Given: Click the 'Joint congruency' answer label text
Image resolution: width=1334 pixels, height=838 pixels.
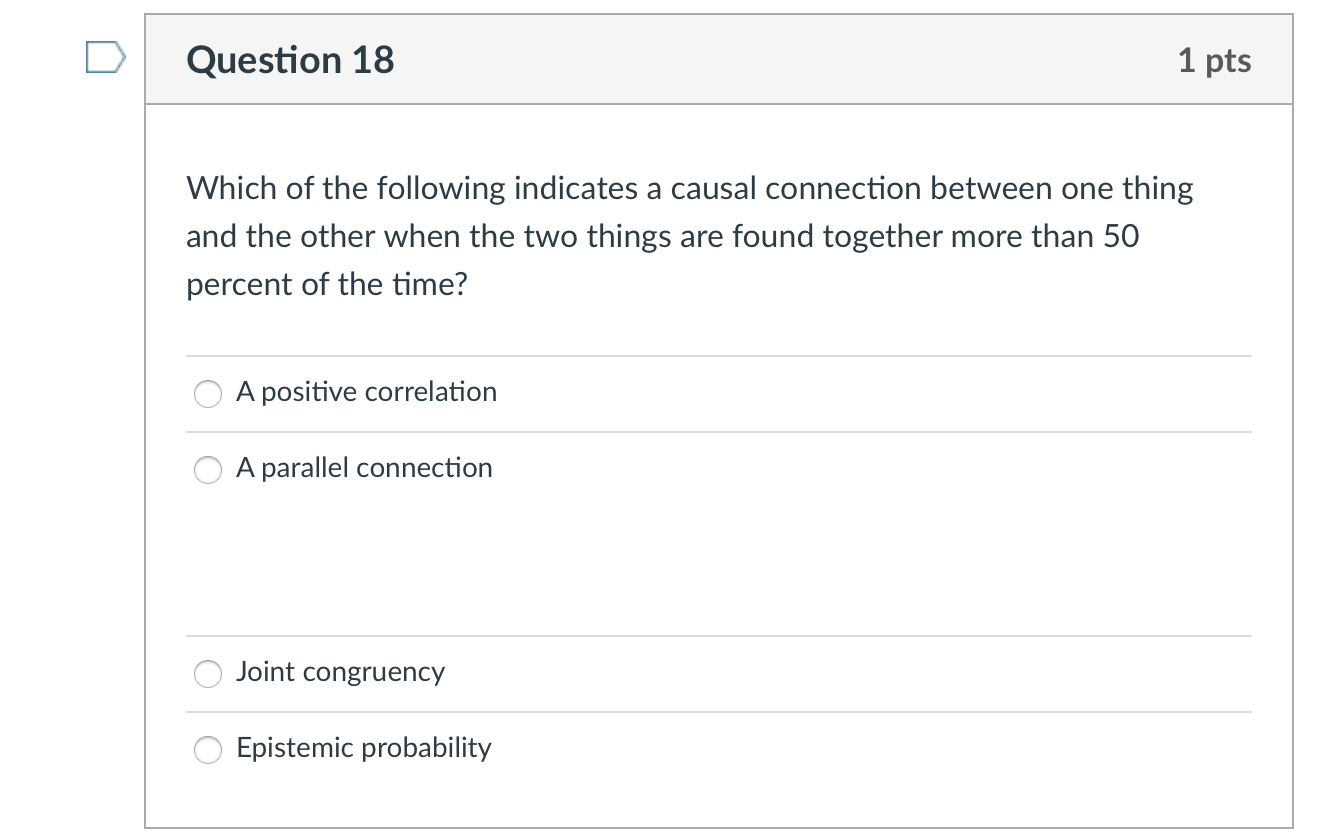Looking at the screenshot, I should pos(340,672).
